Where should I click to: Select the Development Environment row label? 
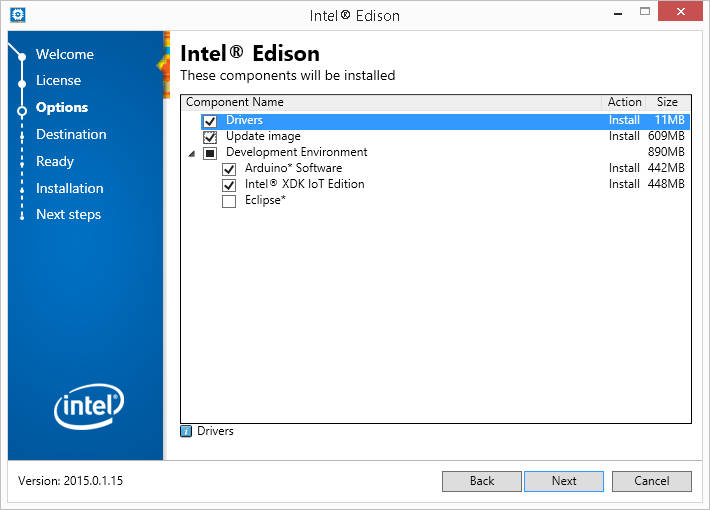[297, 152]
